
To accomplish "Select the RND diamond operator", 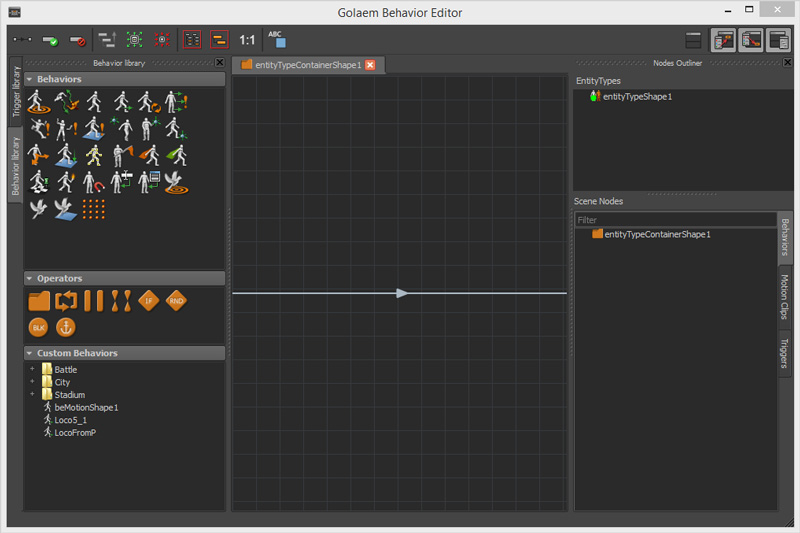I will pyautogui.click(x=176, y=301).
